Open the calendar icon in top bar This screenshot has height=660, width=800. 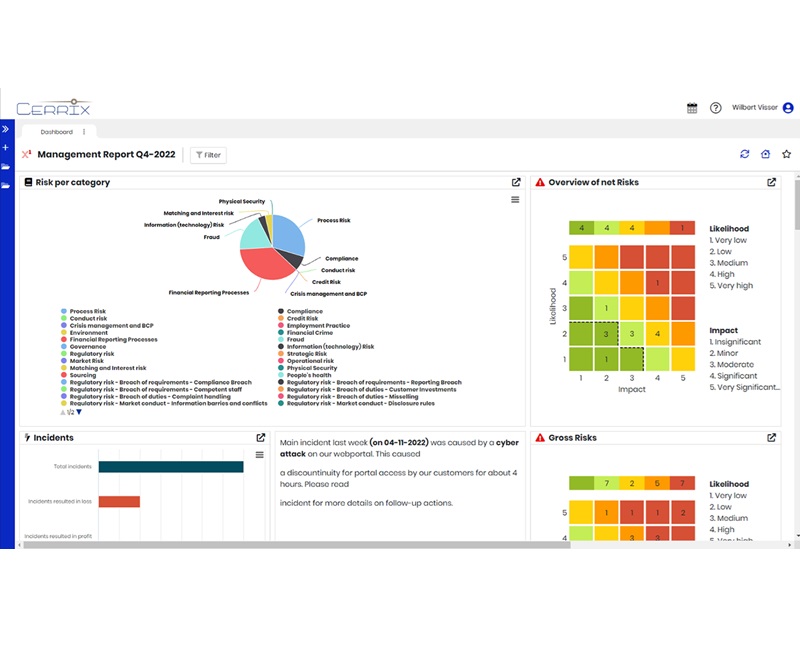click(692, 108)
